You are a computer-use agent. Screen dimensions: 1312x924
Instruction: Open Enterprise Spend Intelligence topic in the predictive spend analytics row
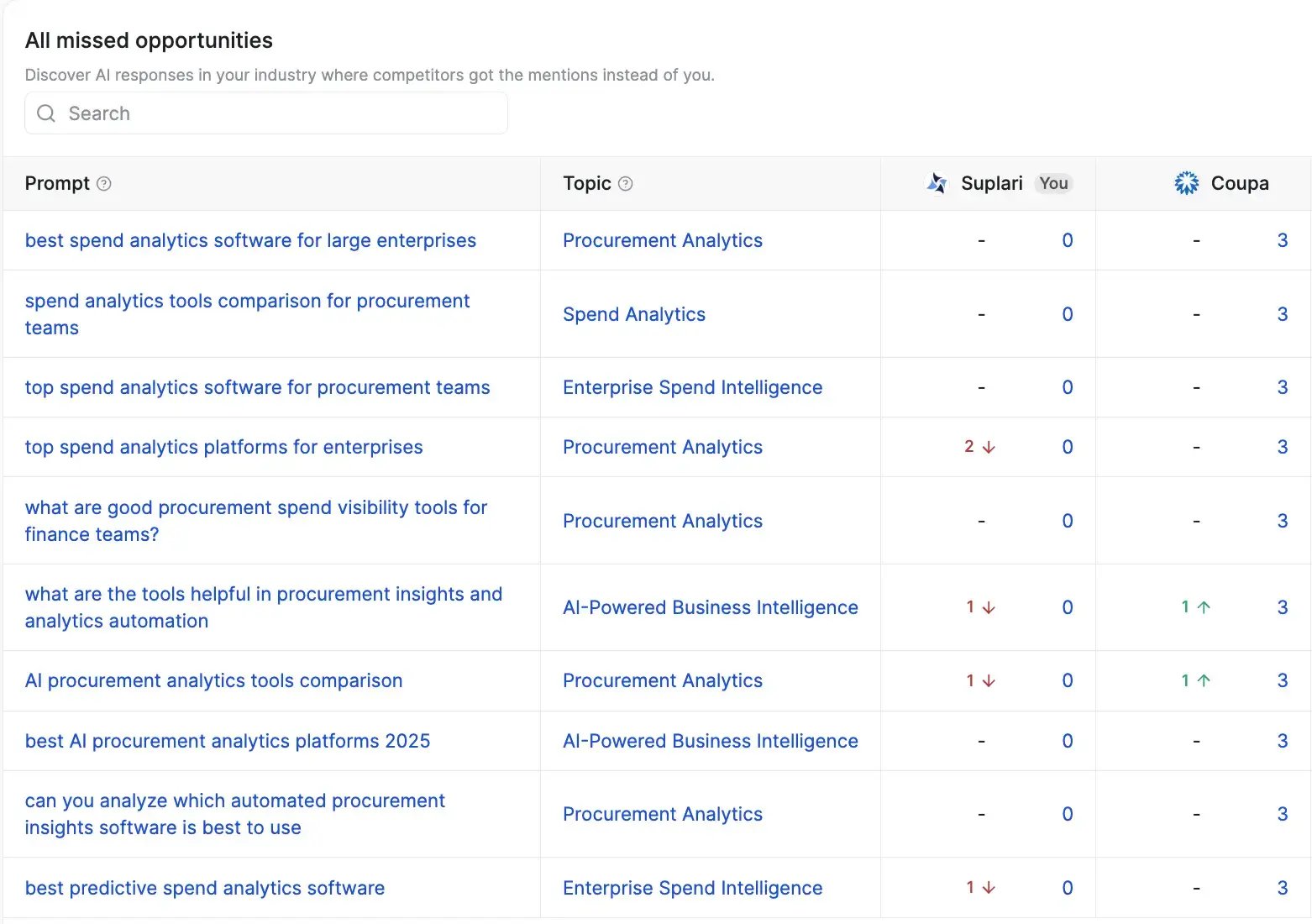[692, 888]
